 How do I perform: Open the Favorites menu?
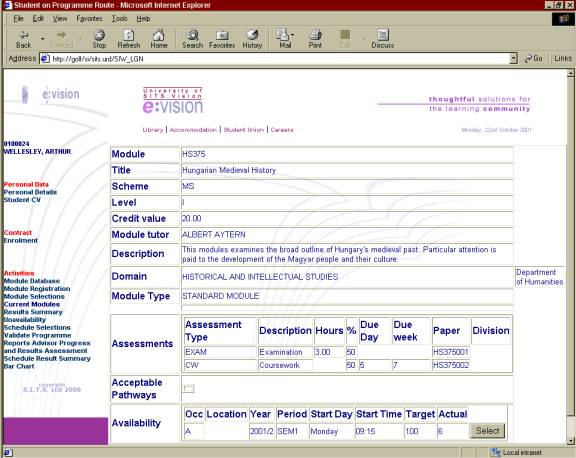click(x=89, y=18)
